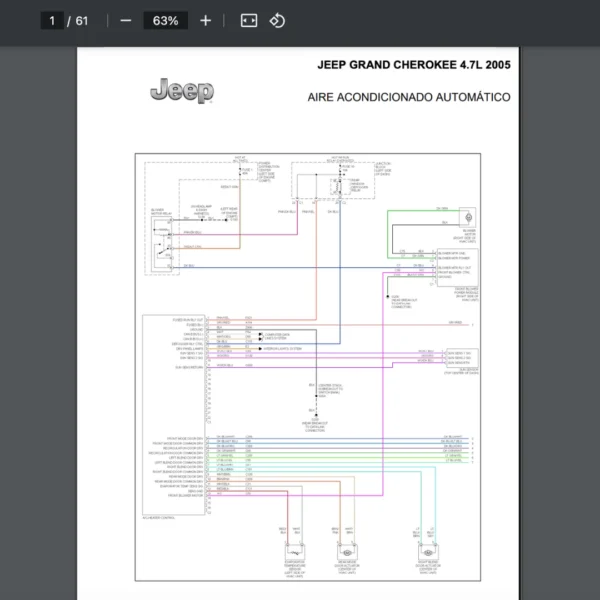Click the rear mode door actuator symbol
The width and height of the screenshot is (600, 600).
click(x=345, y=552)
